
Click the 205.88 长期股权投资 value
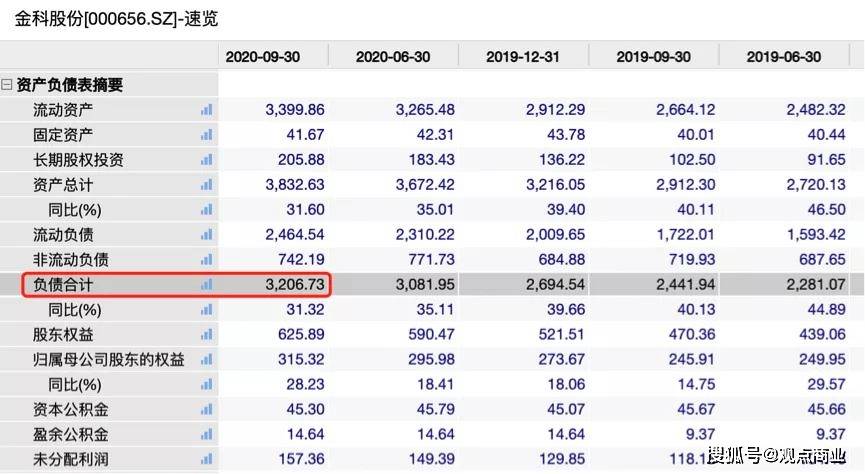click(x=301, y=160)
